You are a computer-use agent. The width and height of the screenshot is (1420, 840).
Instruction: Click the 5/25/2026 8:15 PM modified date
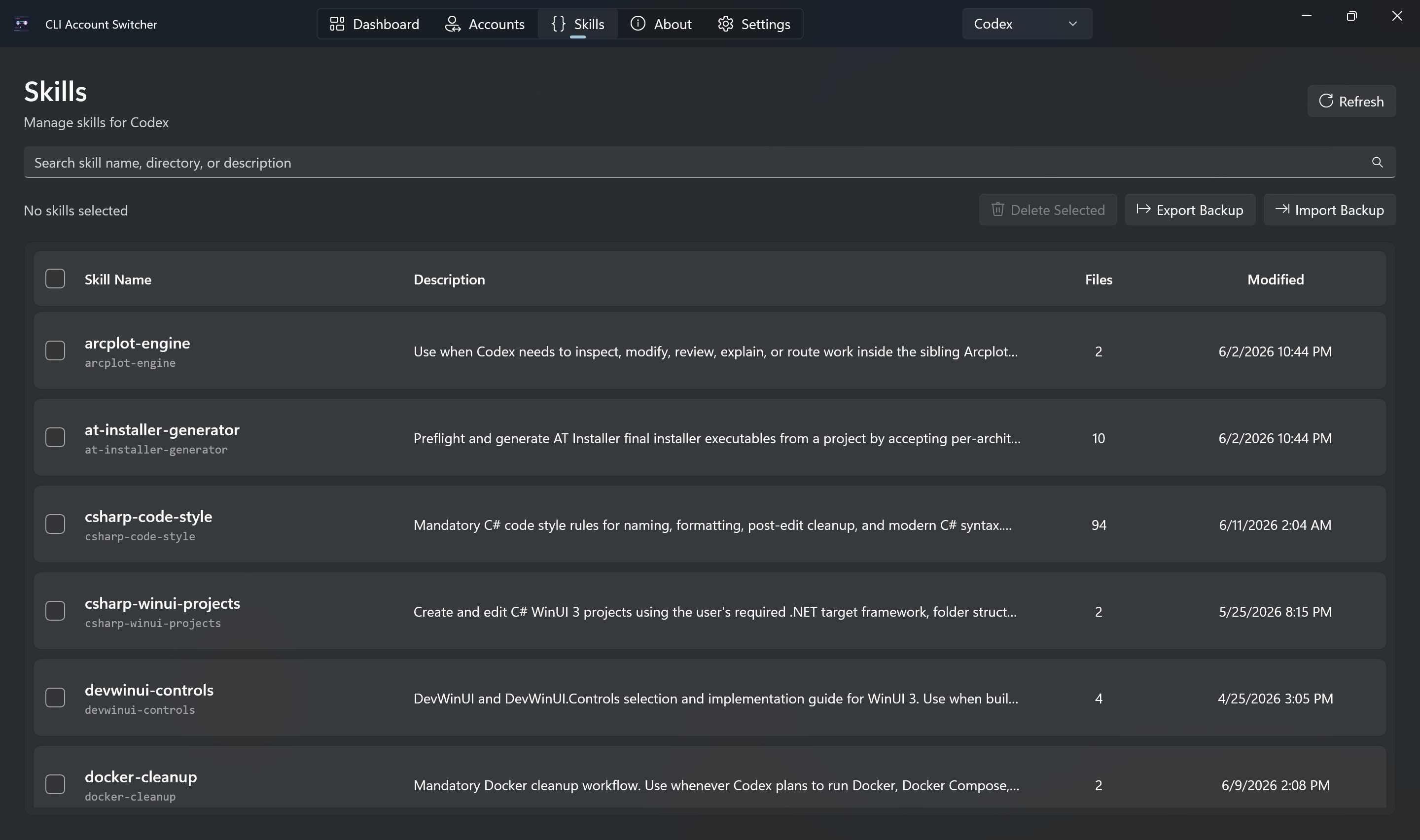(1275, 612)
